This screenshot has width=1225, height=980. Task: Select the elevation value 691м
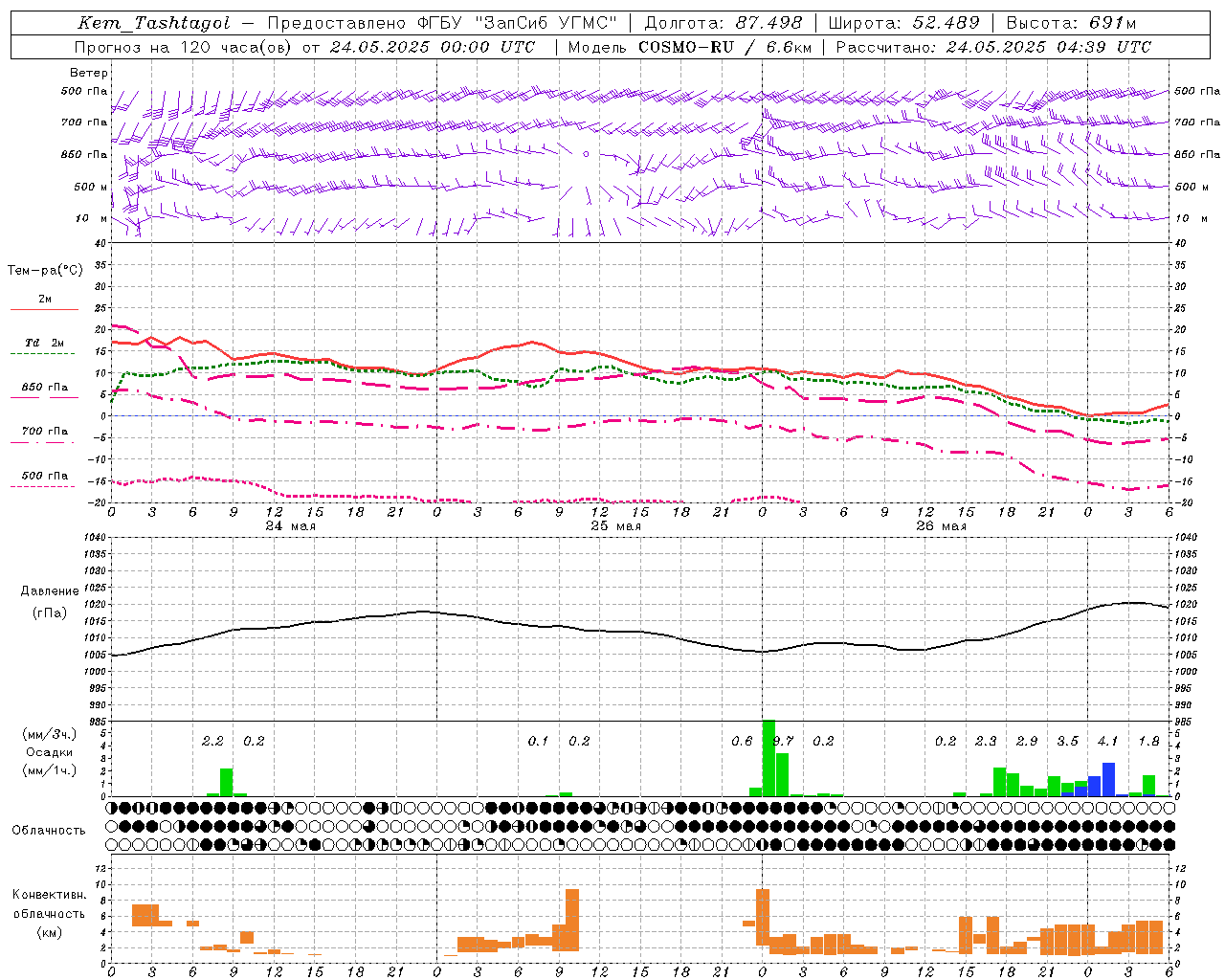1114,24
